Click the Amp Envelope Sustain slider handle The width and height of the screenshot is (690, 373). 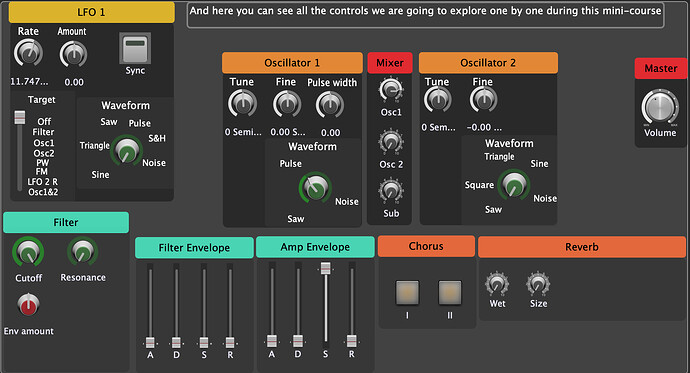tap(325, 268)
